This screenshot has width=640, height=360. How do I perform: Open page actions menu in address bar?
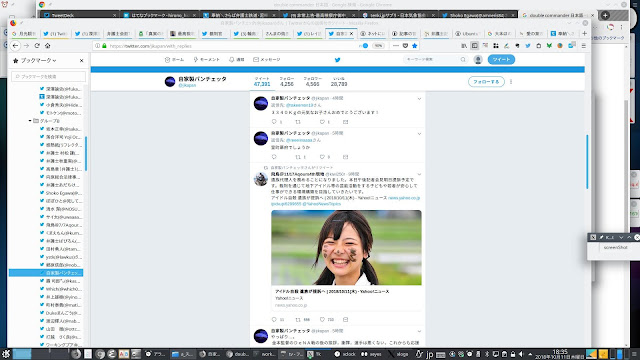point(396,46)
